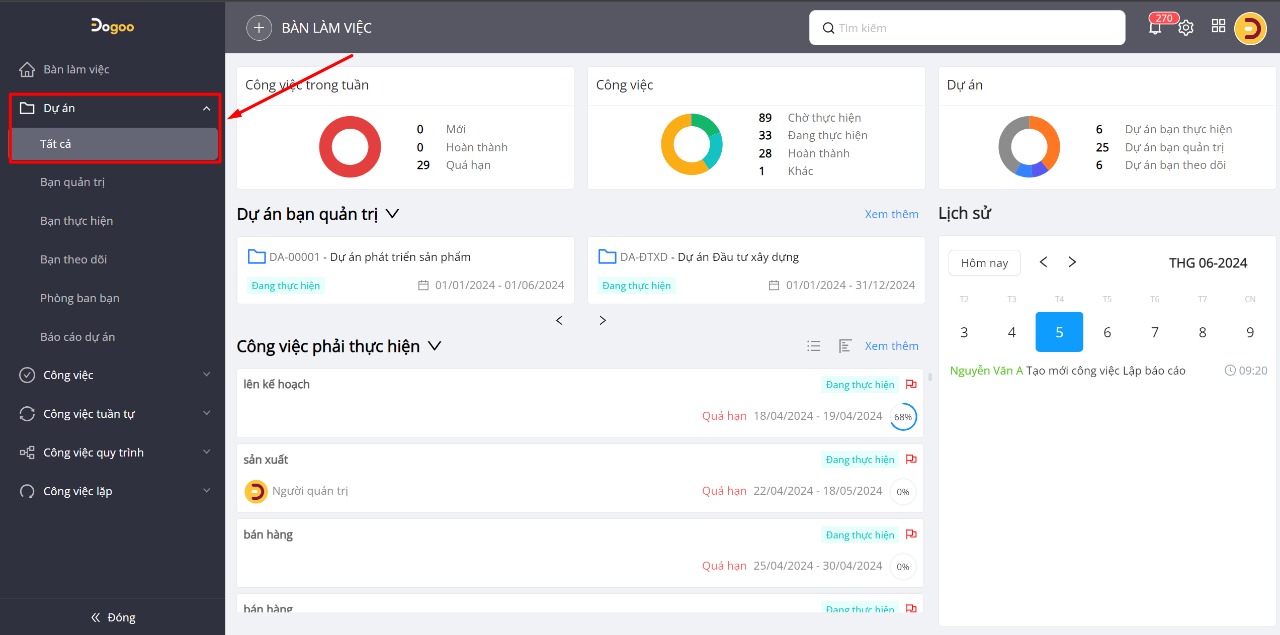Open the notifications bell icon
The width and height of the screenshot is (1280, 635).
click(1155, 28)
